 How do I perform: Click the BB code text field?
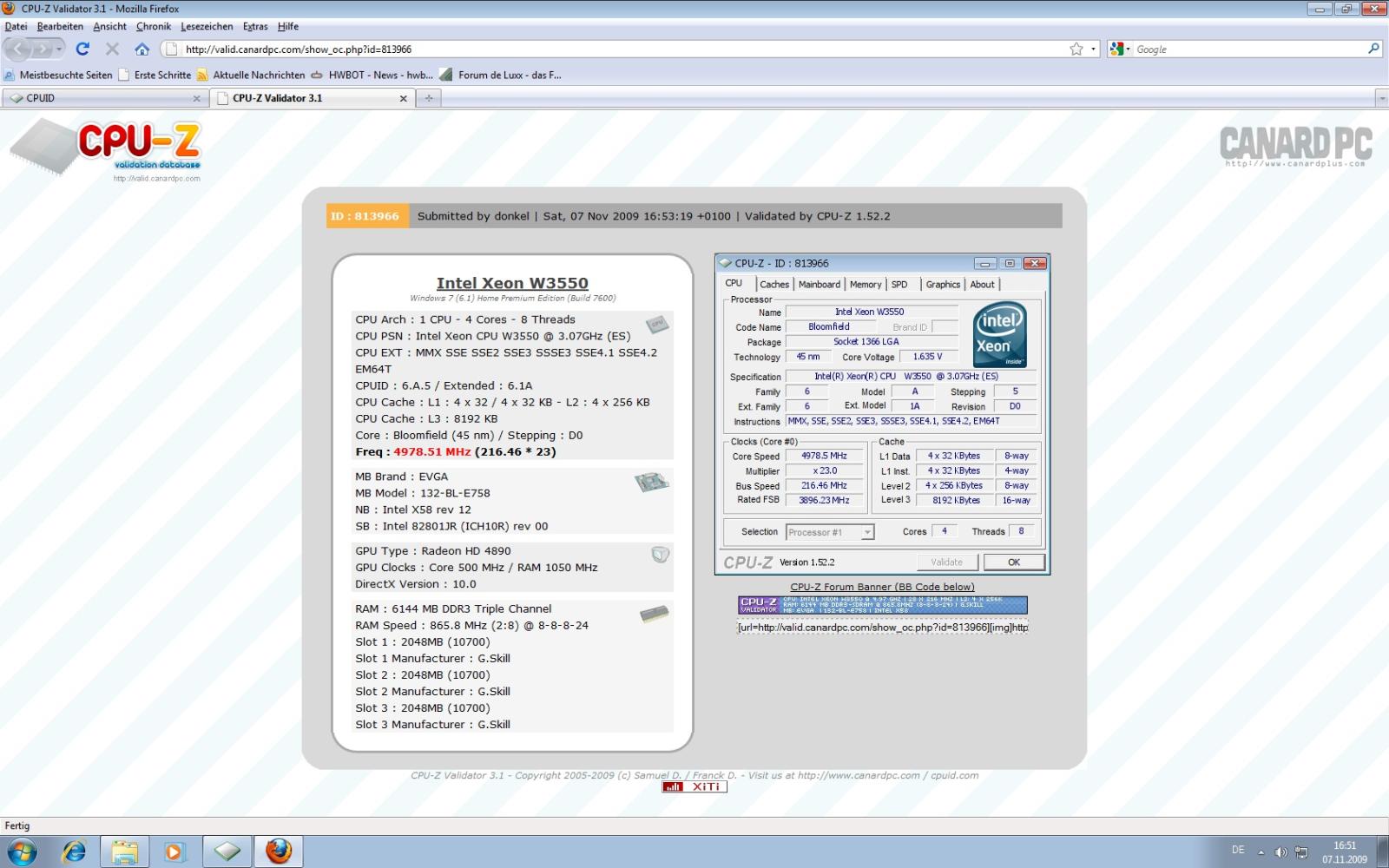coord(883,628)
